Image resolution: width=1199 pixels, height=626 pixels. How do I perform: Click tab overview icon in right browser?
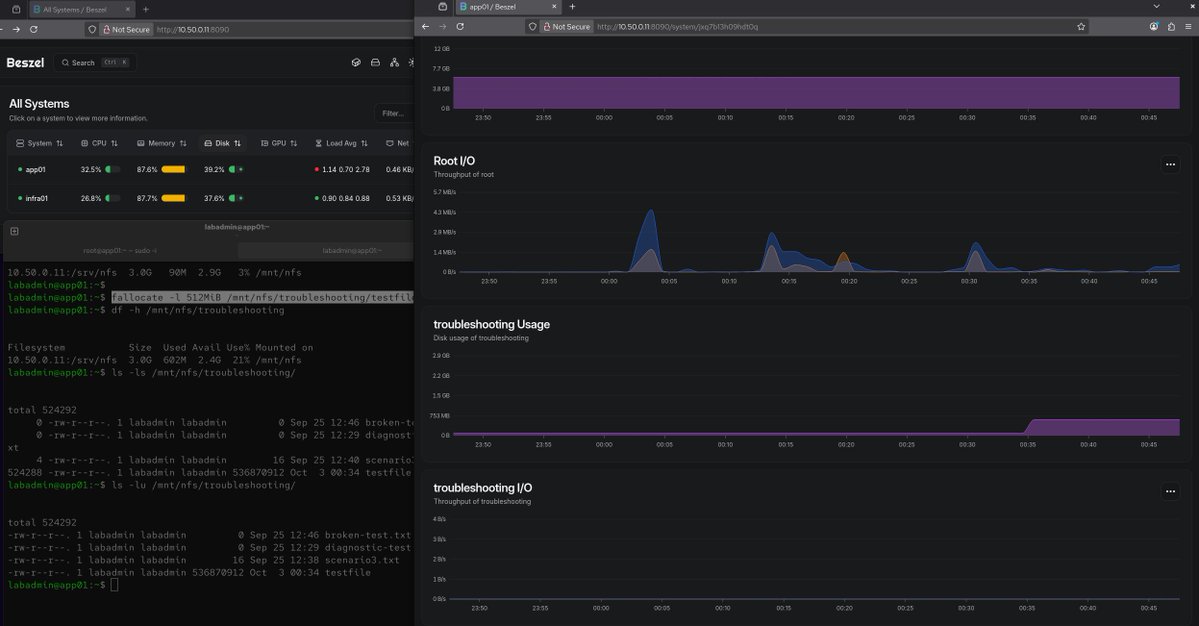click(442, 7)
